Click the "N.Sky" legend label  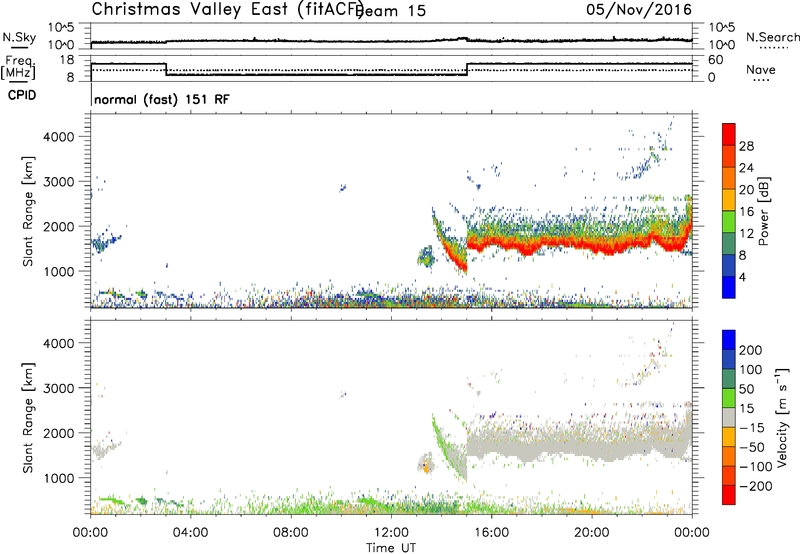point(19,37)
